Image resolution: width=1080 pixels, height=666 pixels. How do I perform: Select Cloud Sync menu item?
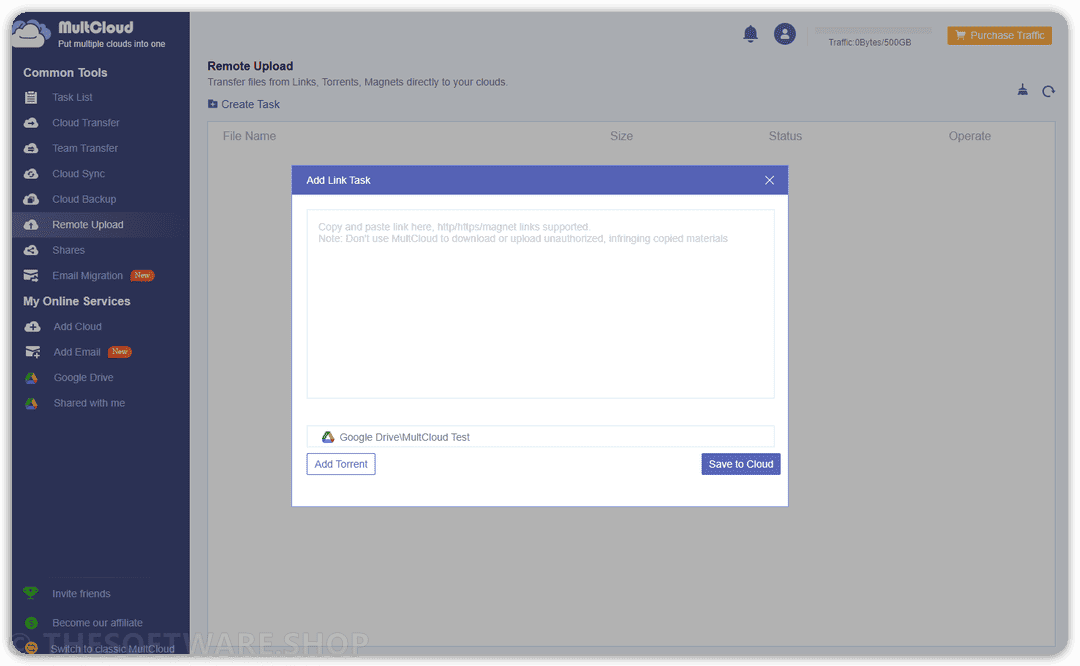pos(79,174)
